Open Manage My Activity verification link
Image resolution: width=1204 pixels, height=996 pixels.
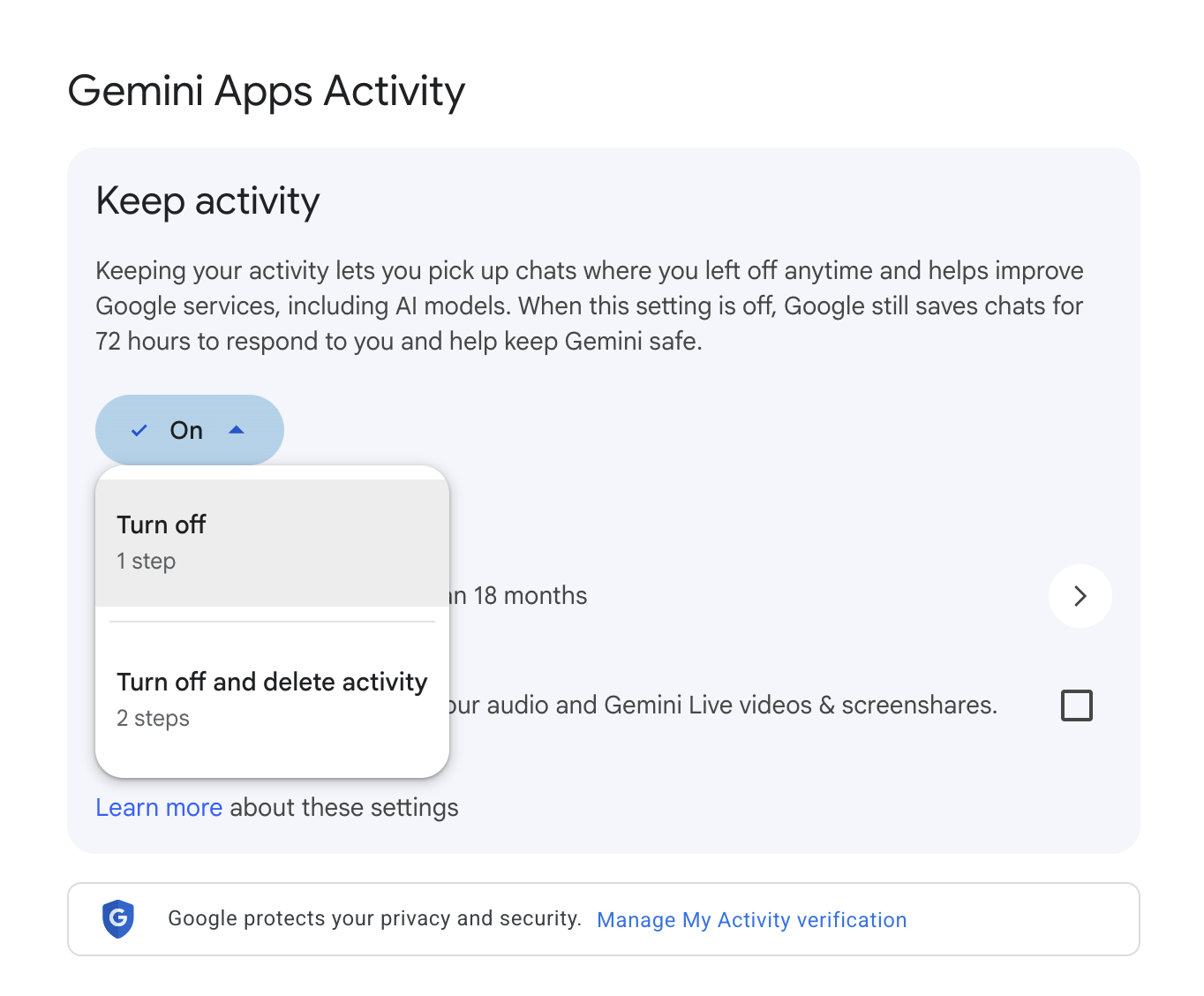coord(752,920)
